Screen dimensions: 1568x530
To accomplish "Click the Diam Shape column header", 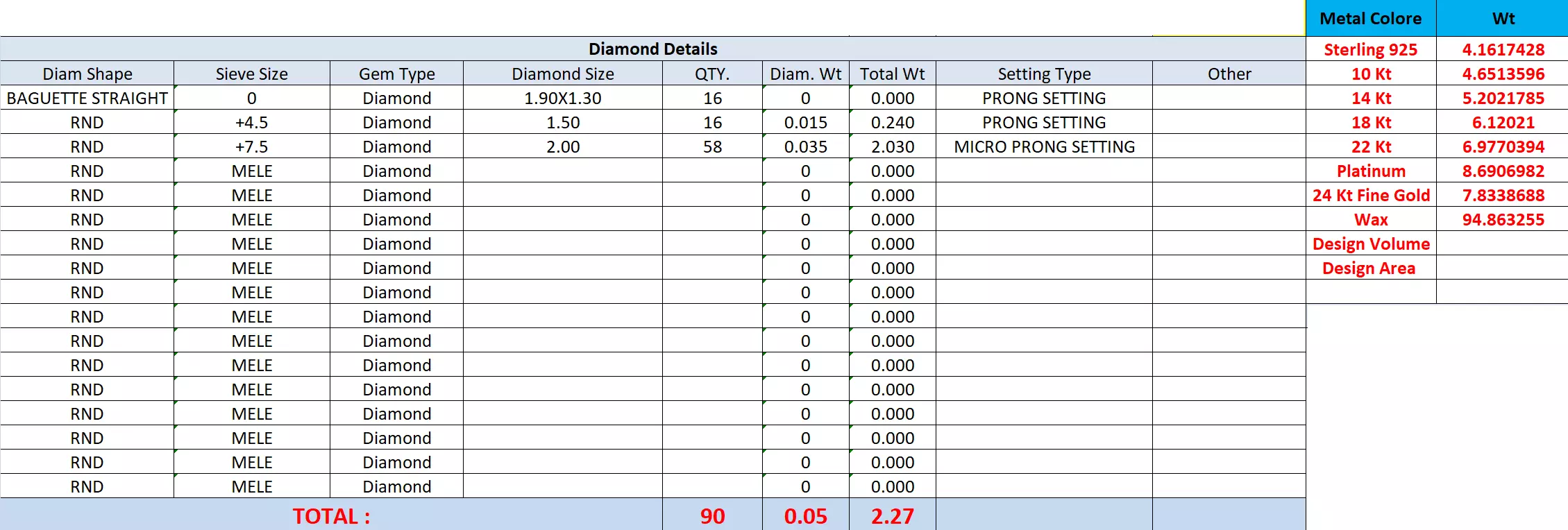I will (x=87, y=74).
